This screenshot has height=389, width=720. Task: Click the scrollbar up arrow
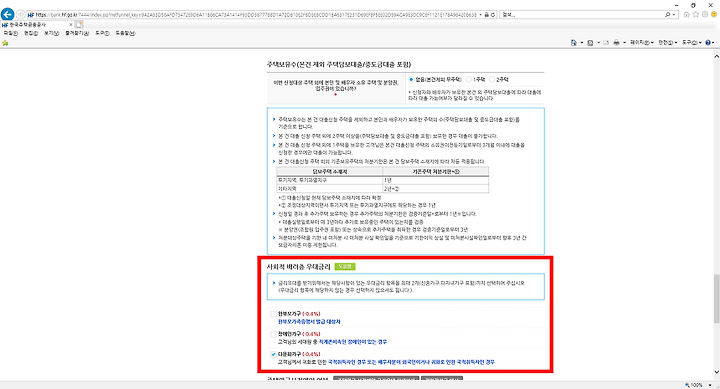coord(716,56)
